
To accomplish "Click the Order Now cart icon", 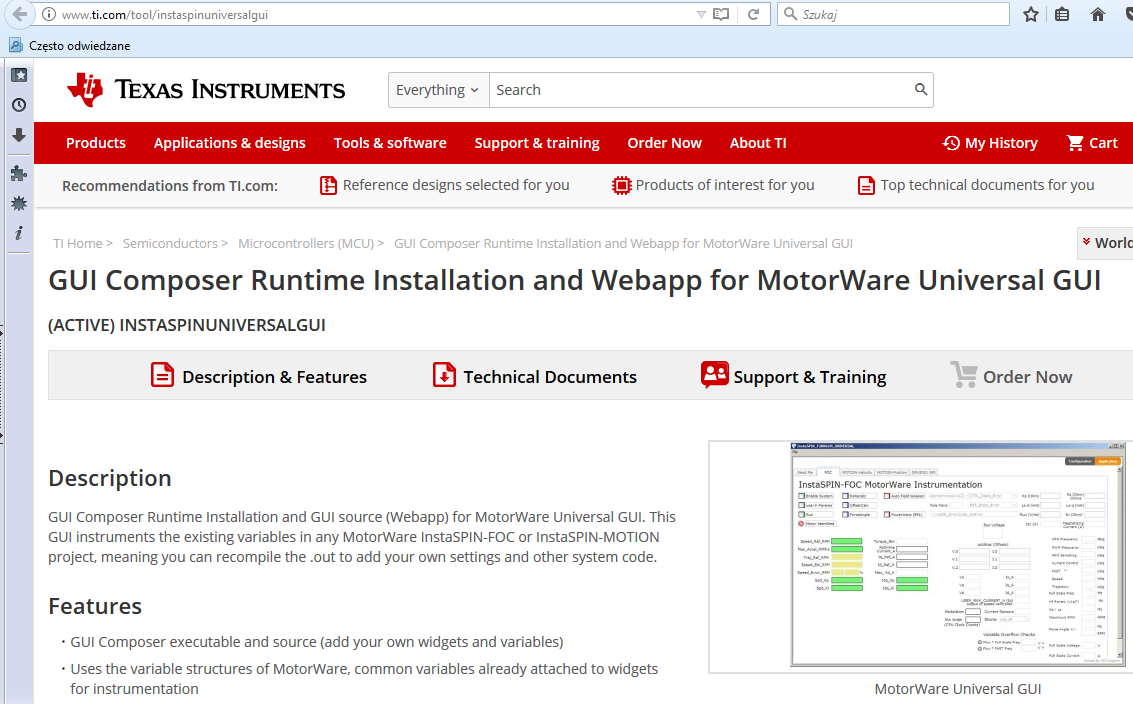I will pyautogui.click(x=964, y=374).
